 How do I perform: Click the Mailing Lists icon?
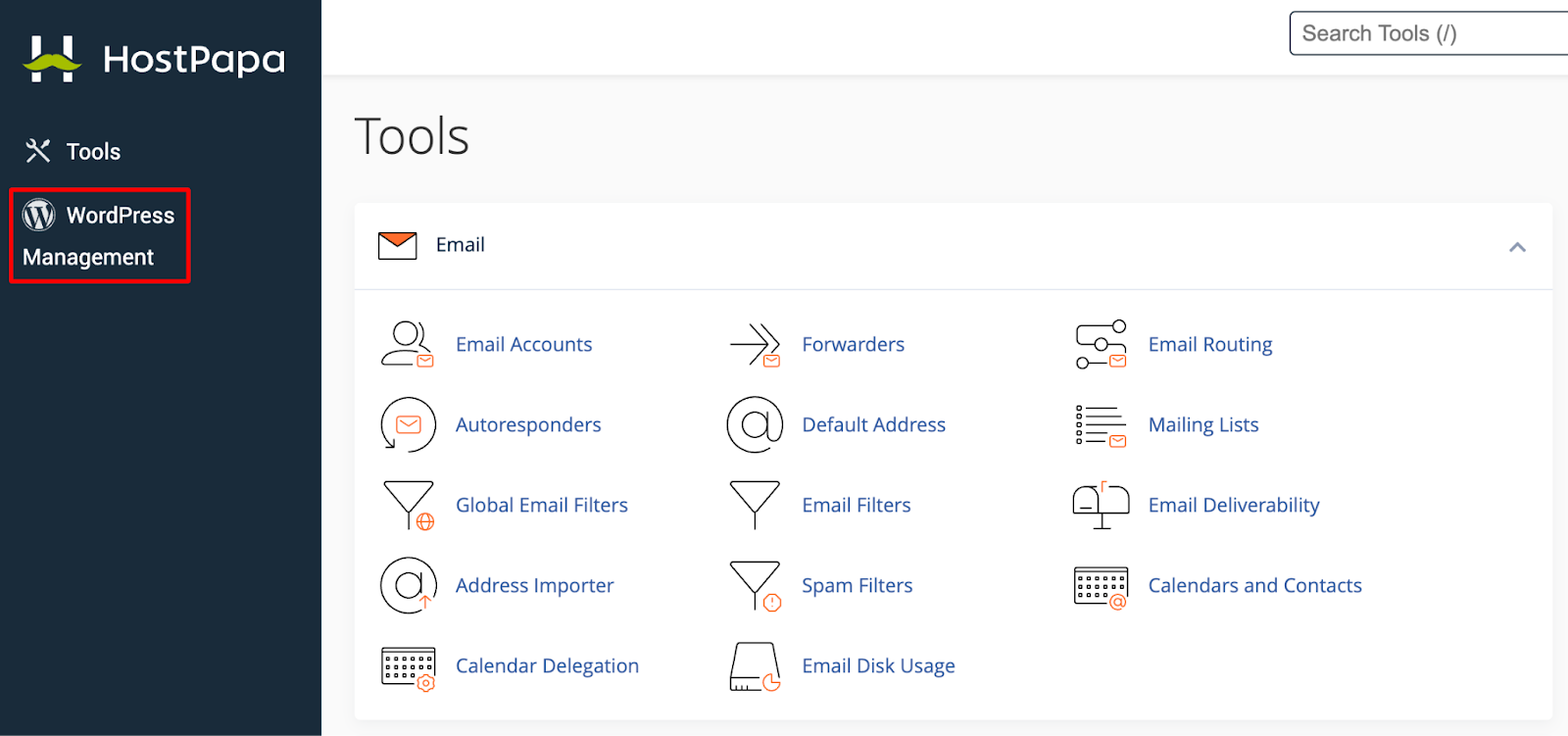pyautogui.click(x=1101, y=425)
